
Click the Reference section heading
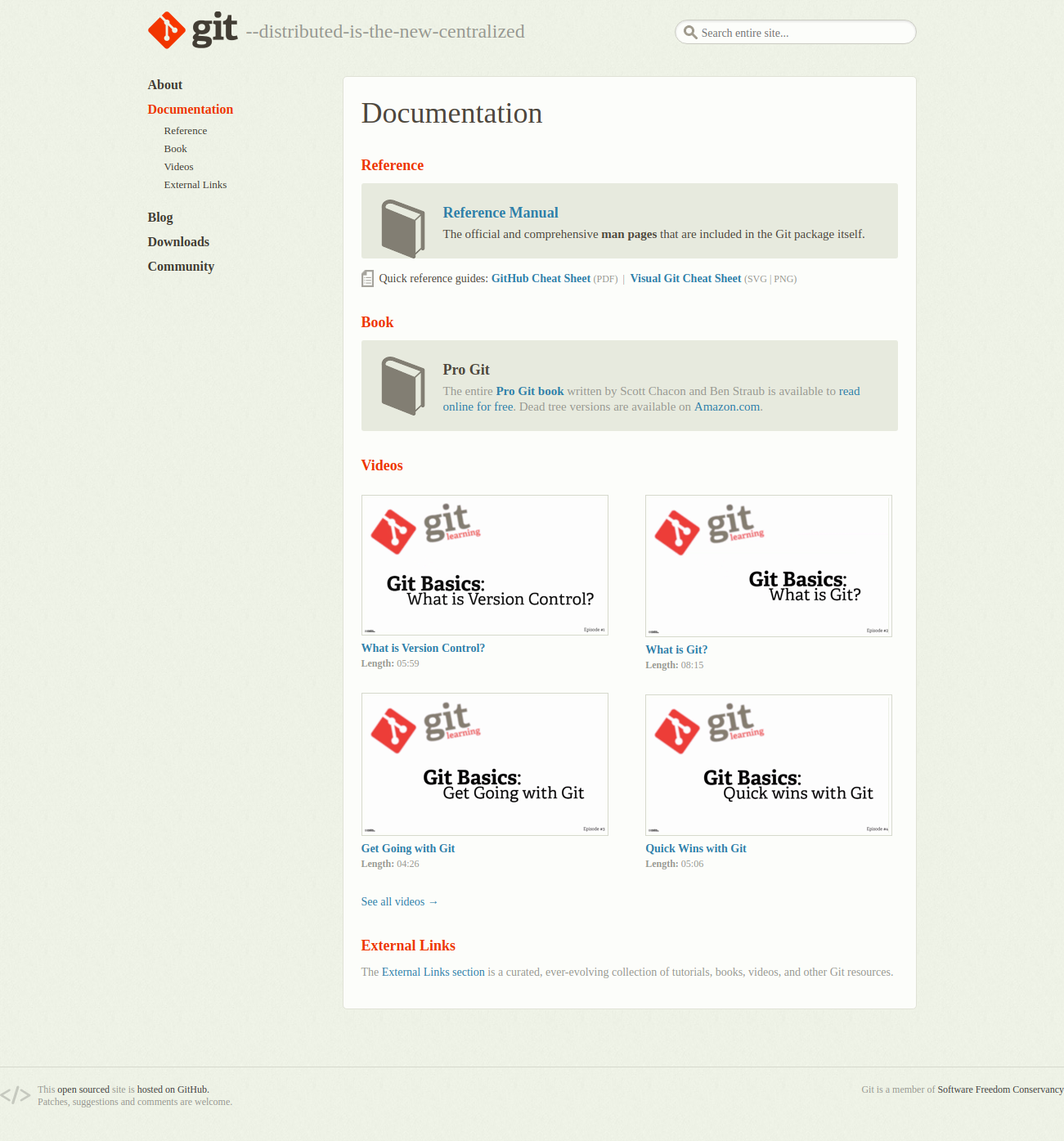click(x=393, y=165)
